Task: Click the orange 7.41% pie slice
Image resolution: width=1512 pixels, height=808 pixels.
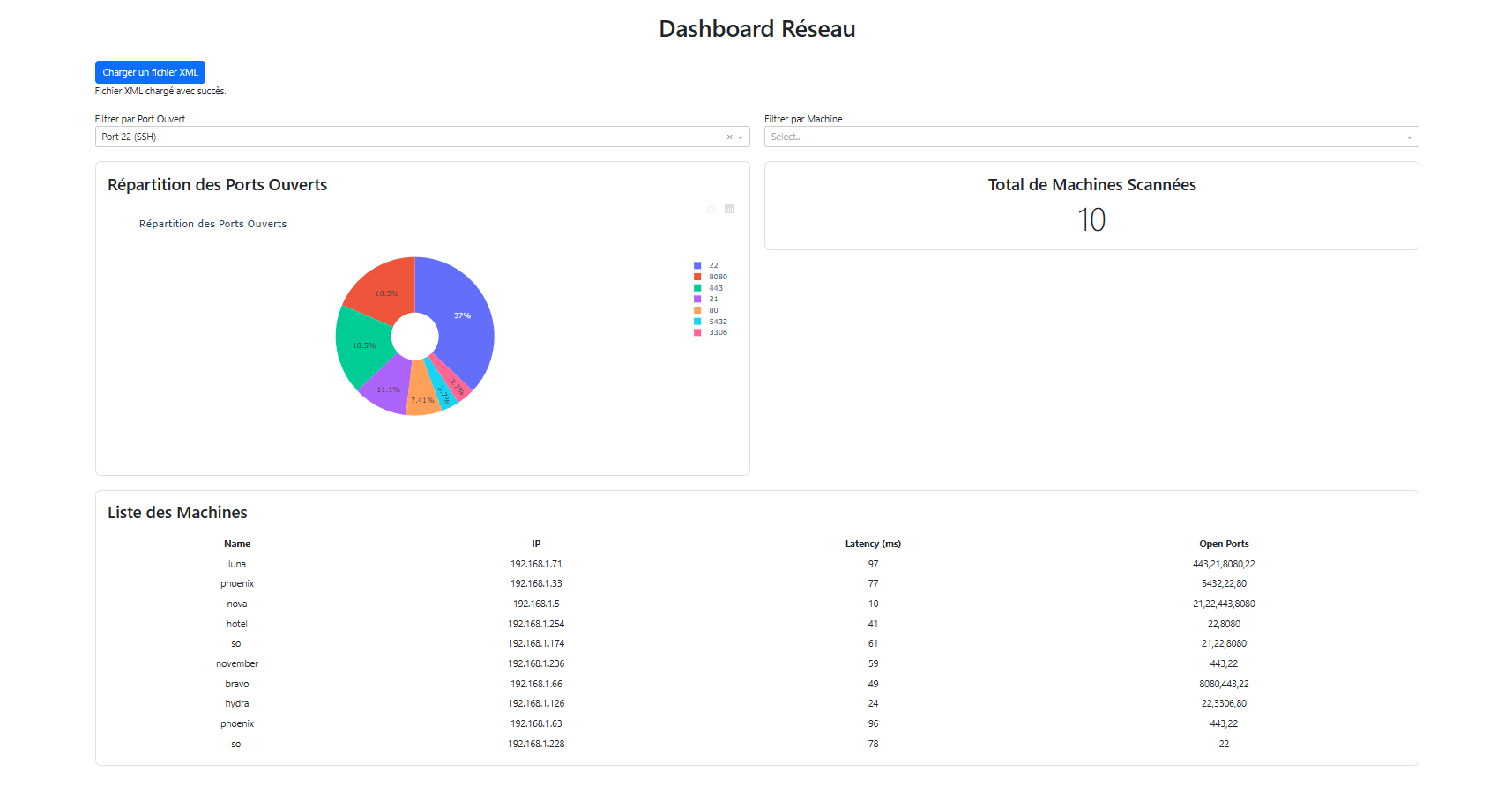Action: pyautogui.click(x=422, y=398)
